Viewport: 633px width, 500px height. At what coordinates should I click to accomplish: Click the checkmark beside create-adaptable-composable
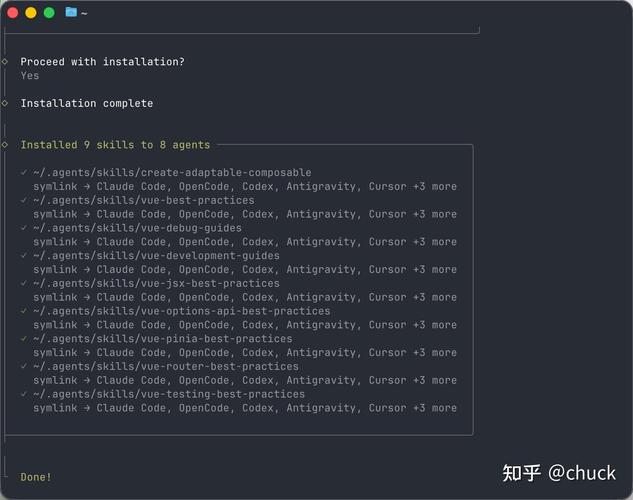24,172
